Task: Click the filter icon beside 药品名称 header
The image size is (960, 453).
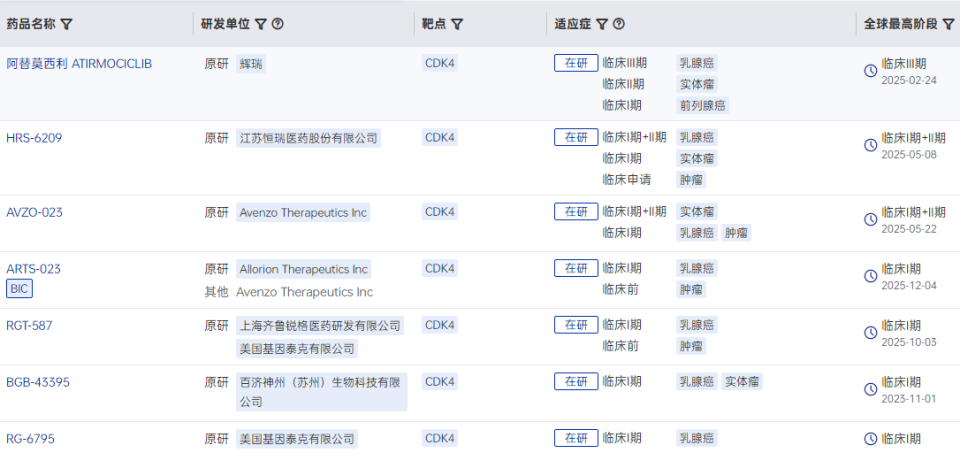Action: pyautogui.click(x=66, y=24)
